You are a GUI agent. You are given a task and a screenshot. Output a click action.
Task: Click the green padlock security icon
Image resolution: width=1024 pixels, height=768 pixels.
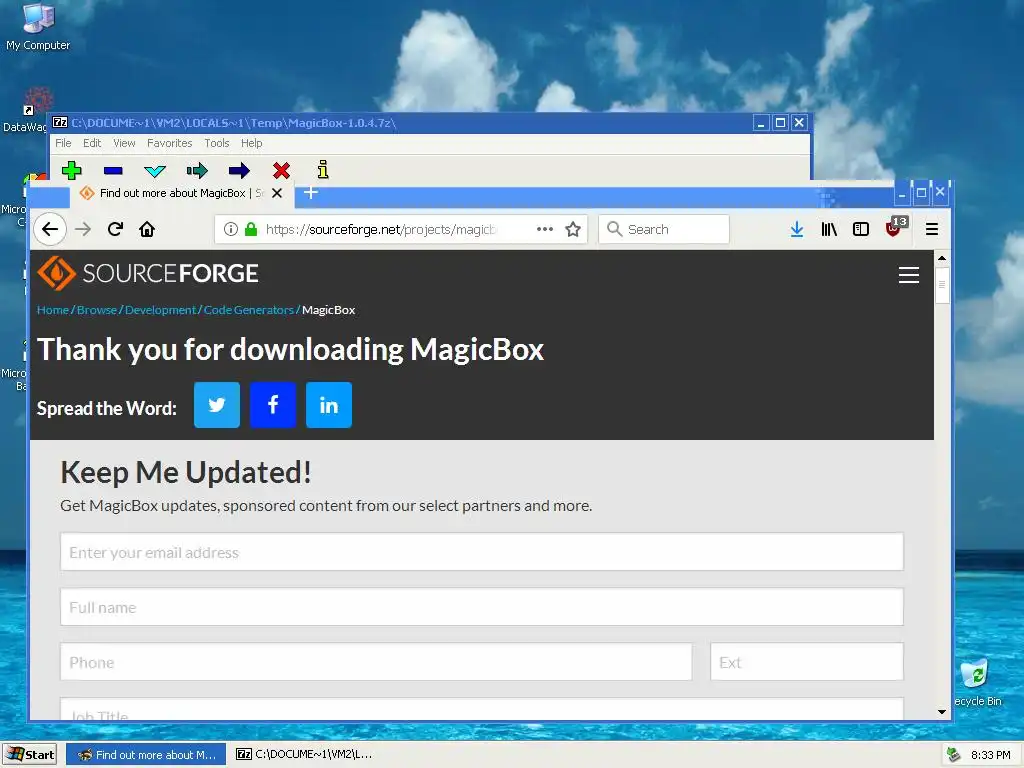point(251,229)
